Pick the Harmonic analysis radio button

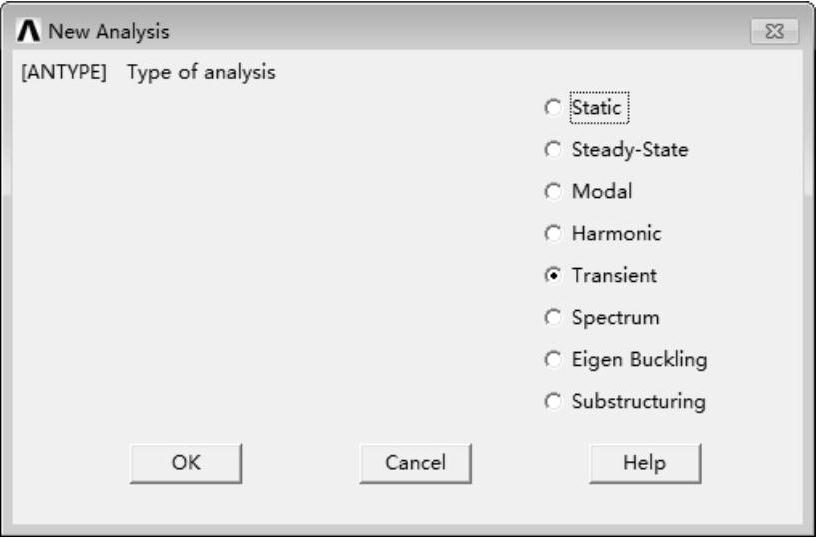tap(553, 234)
